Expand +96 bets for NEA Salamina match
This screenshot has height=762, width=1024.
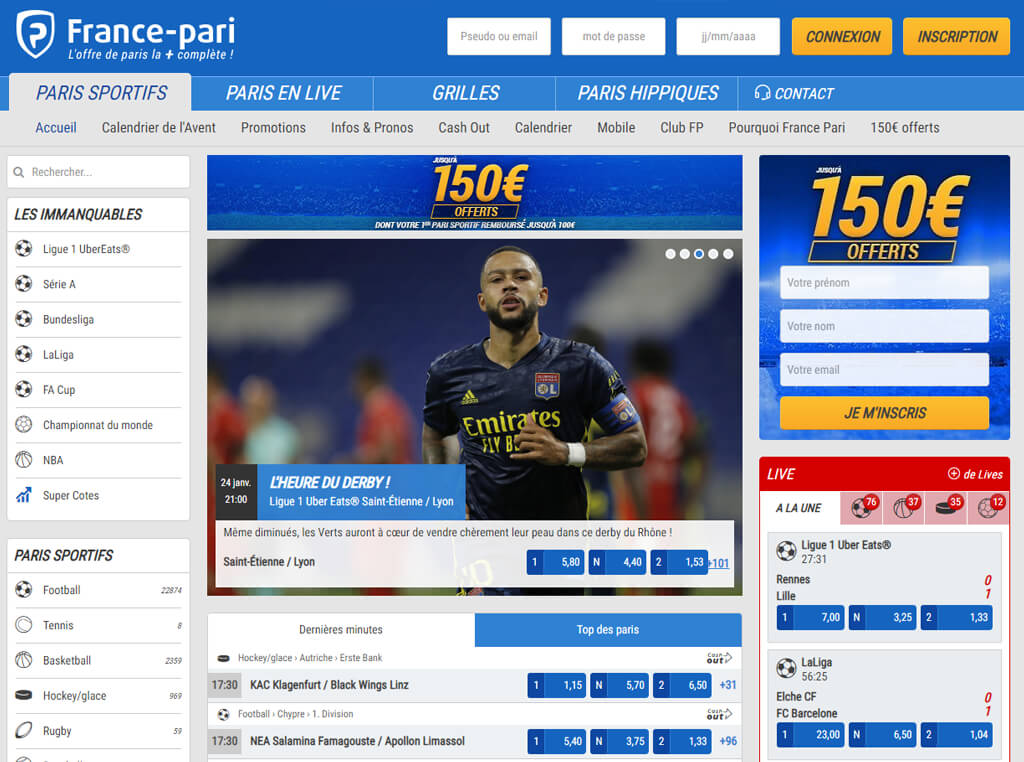tap(728, 741)
